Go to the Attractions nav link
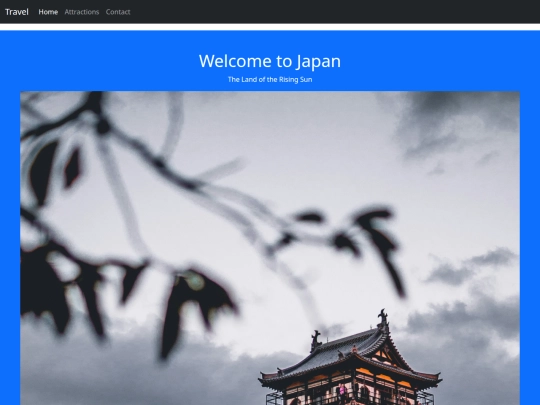Screen dimensions: 540x405 pos(82,12)
